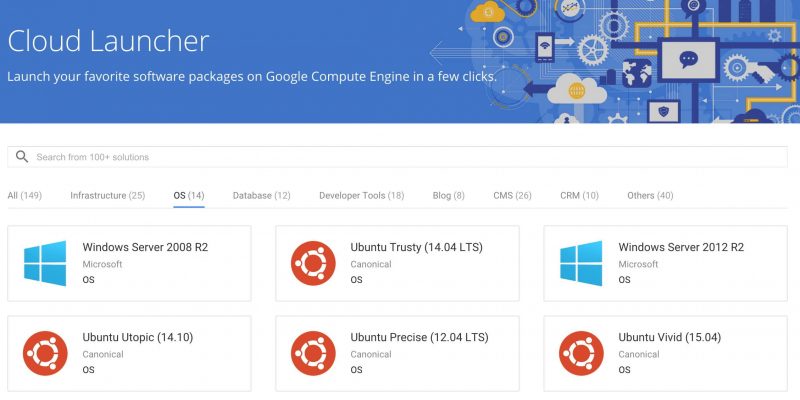Open the Windows Server 2012 R2 title
The image size is (800, 400).
click(x=681, y=247)
